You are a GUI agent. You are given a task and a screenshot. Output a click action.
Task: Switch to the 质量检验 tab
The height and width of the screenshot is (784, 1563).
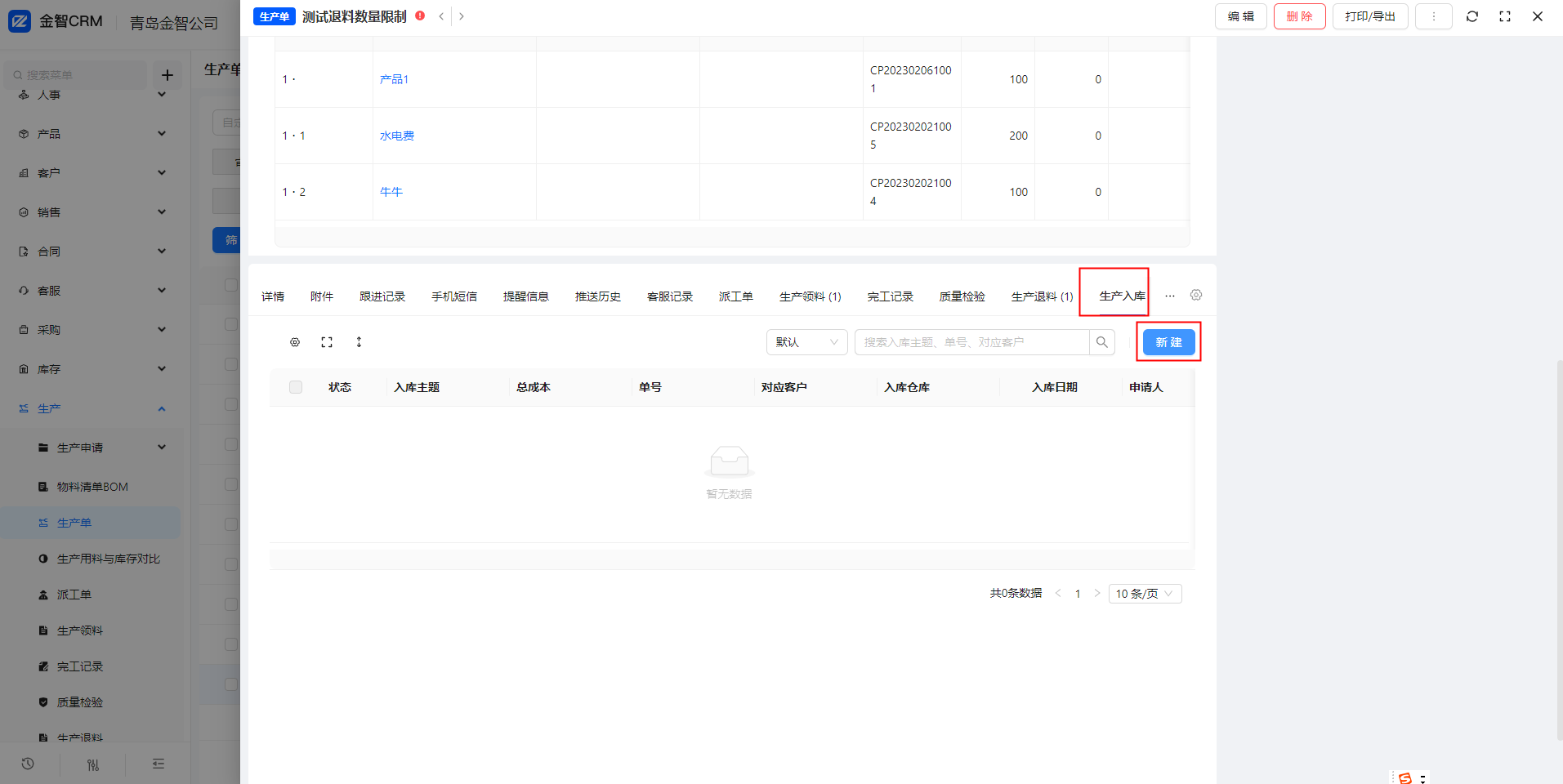962,296
